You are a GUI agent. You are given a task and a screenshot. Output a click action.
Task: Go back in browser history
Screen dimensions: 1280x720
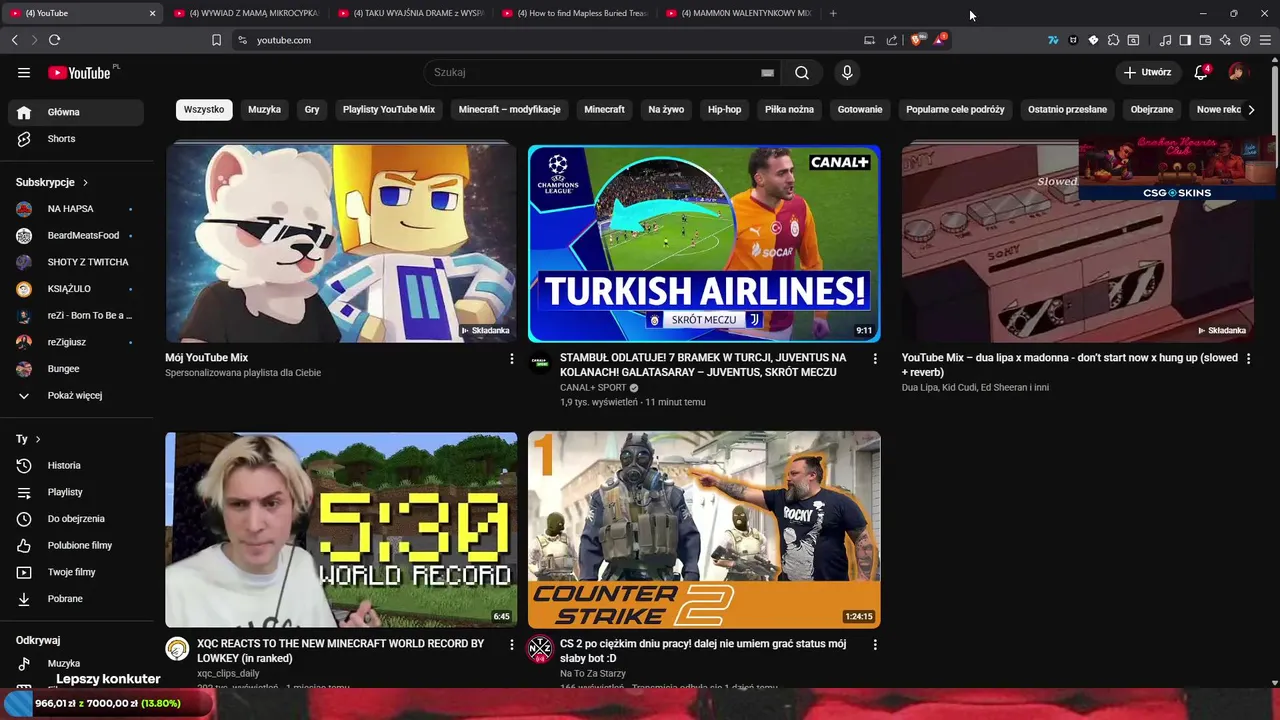(14, 40)
